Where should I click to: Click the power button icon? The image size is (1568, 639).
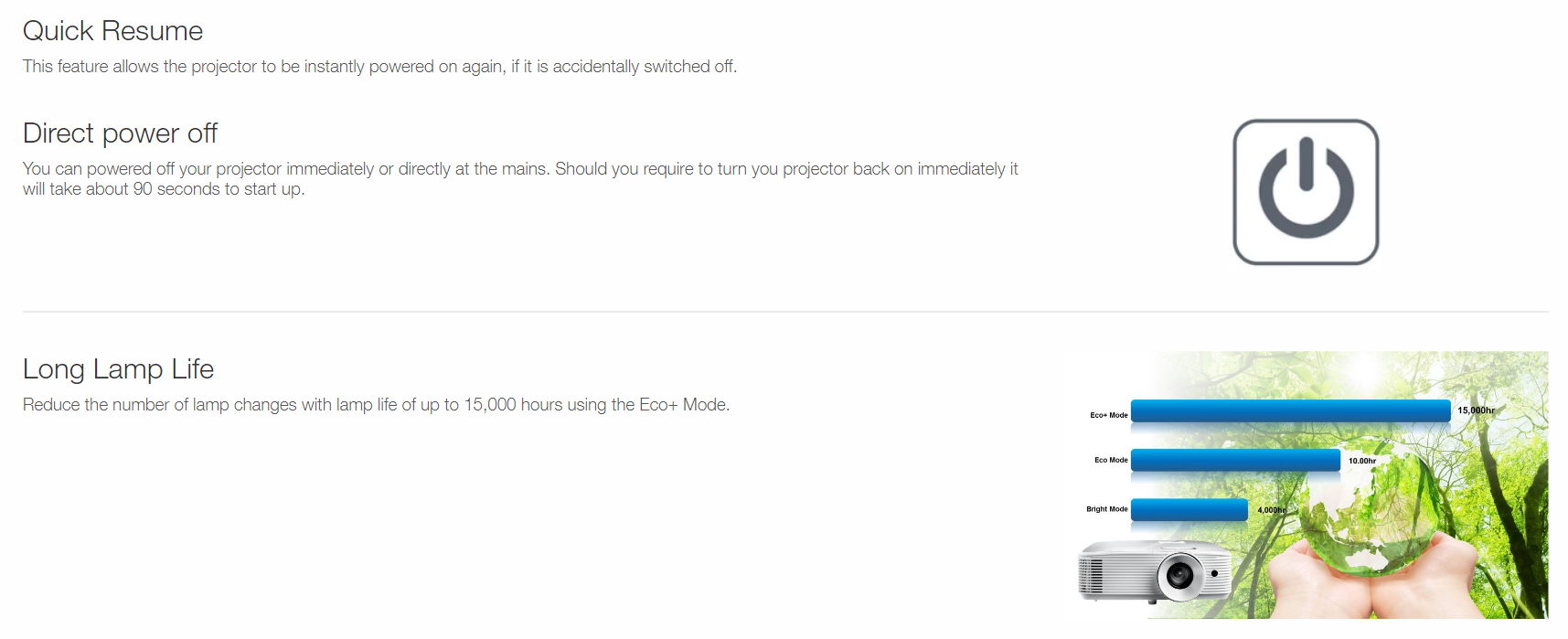click(x=1306, y=192)
